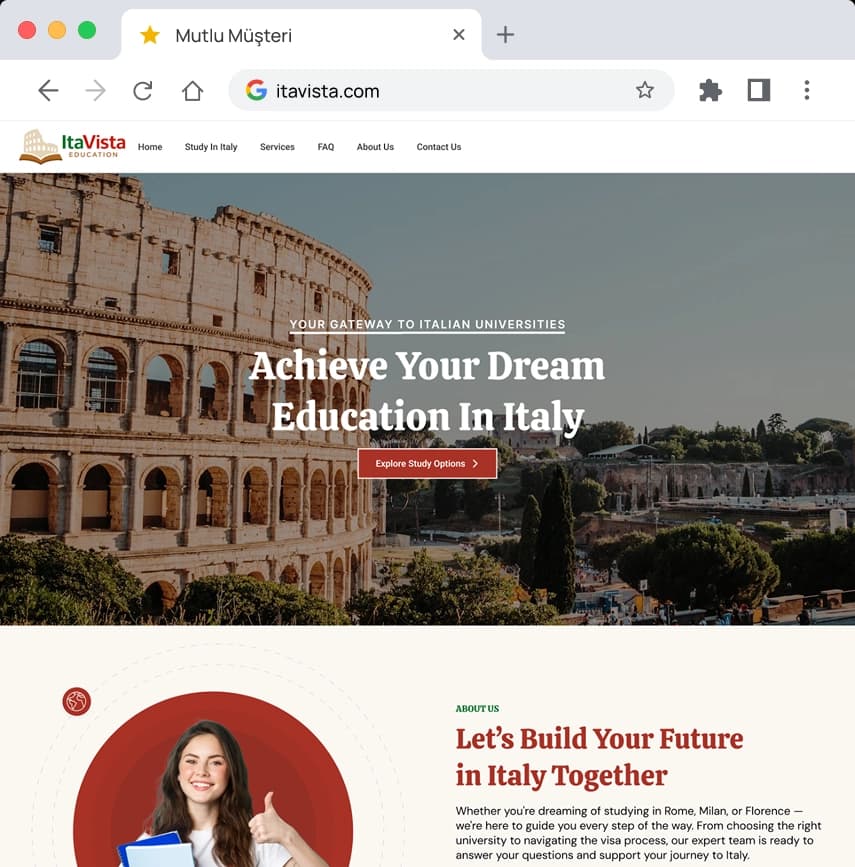855x867 pixels.
Task: Click the ItaVista Education logo
Action: click(x=72, y=147)
